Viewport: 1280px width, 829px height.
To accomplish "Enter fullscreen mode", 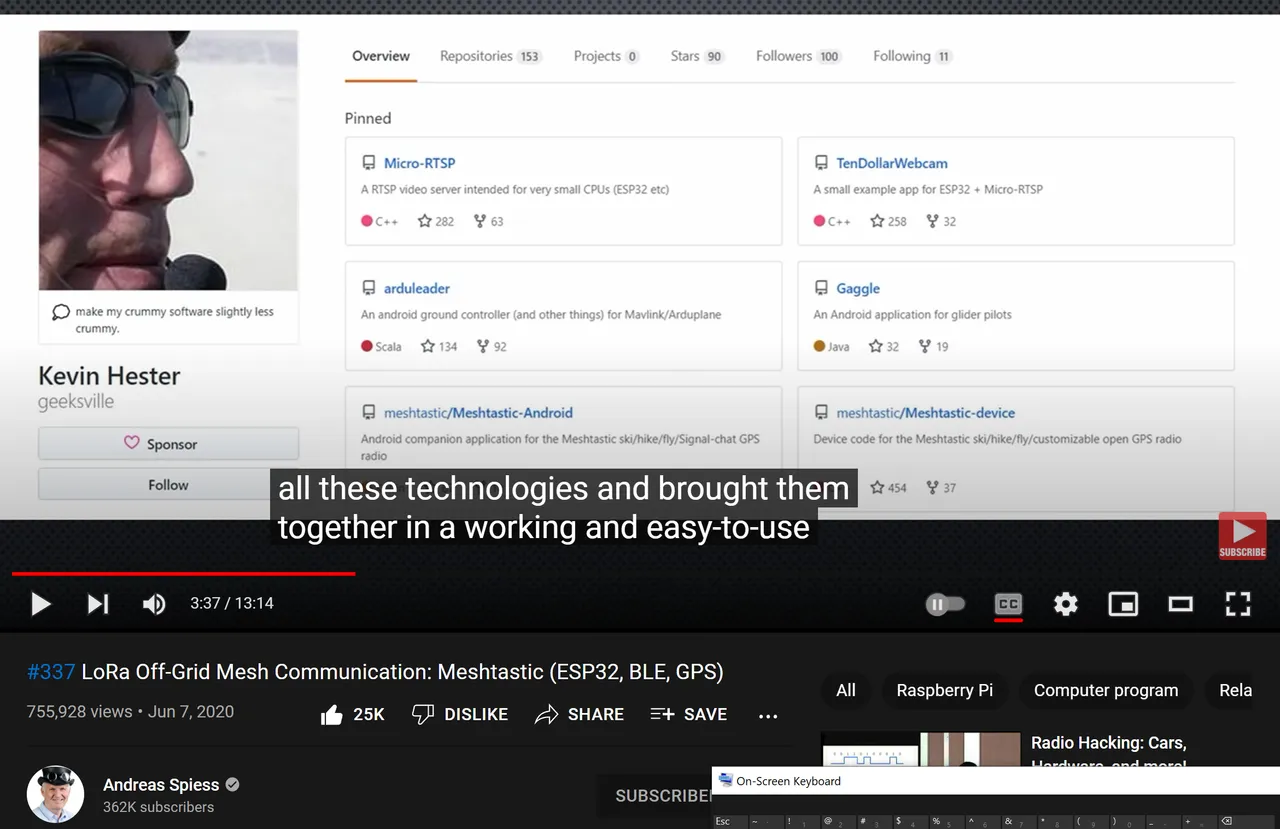I will [x=1238, y=604].
